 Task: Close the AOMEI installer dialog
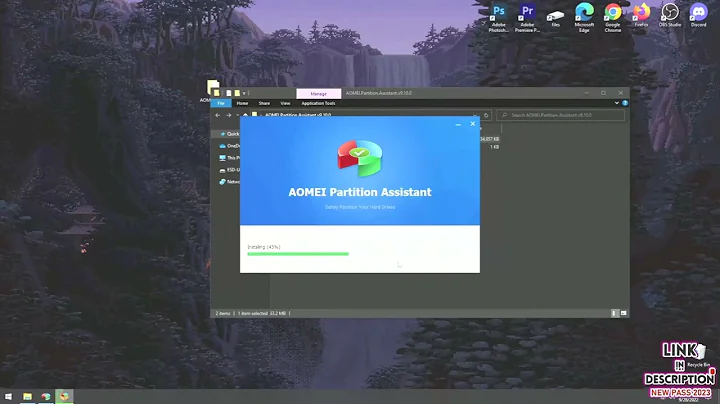pyautogui.click(x=472, y=124)
